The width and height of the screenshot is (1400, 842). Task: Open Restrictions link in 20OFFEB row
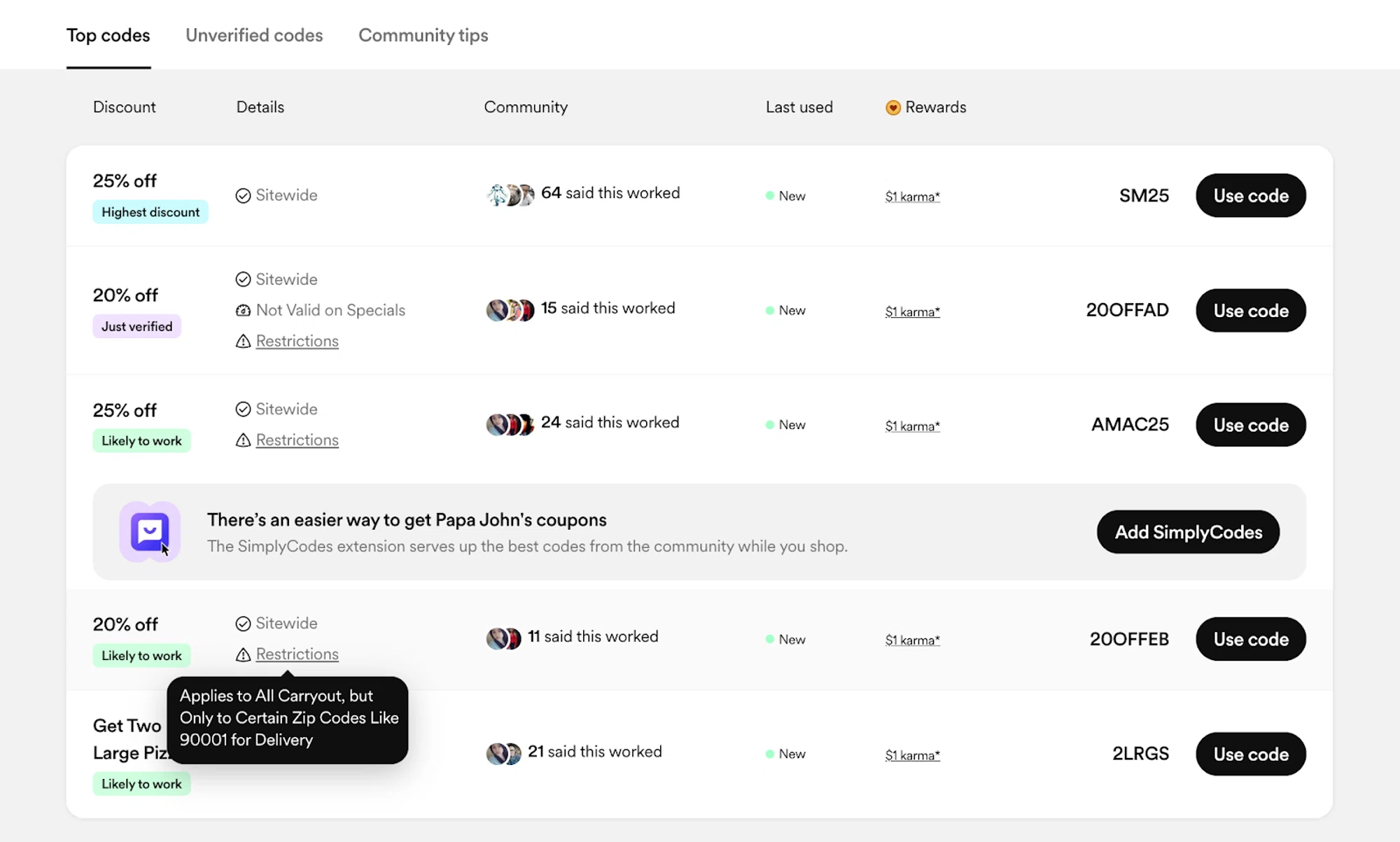point(297,654)
